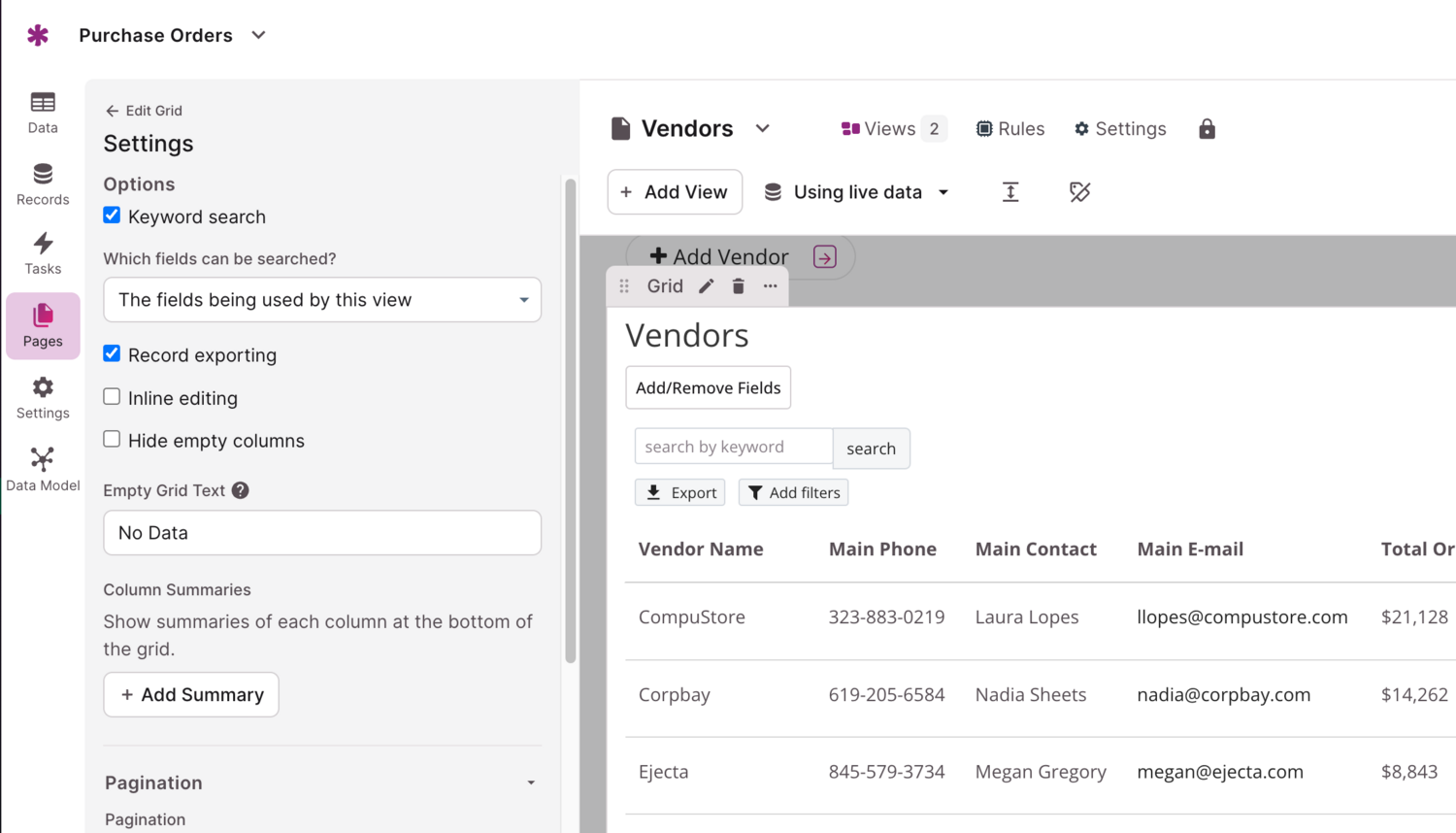Click the crossed-out tag icon in toolbar
This screenshot has width=1456, height=833.
pyautogui.click(x=1079, y=192)
